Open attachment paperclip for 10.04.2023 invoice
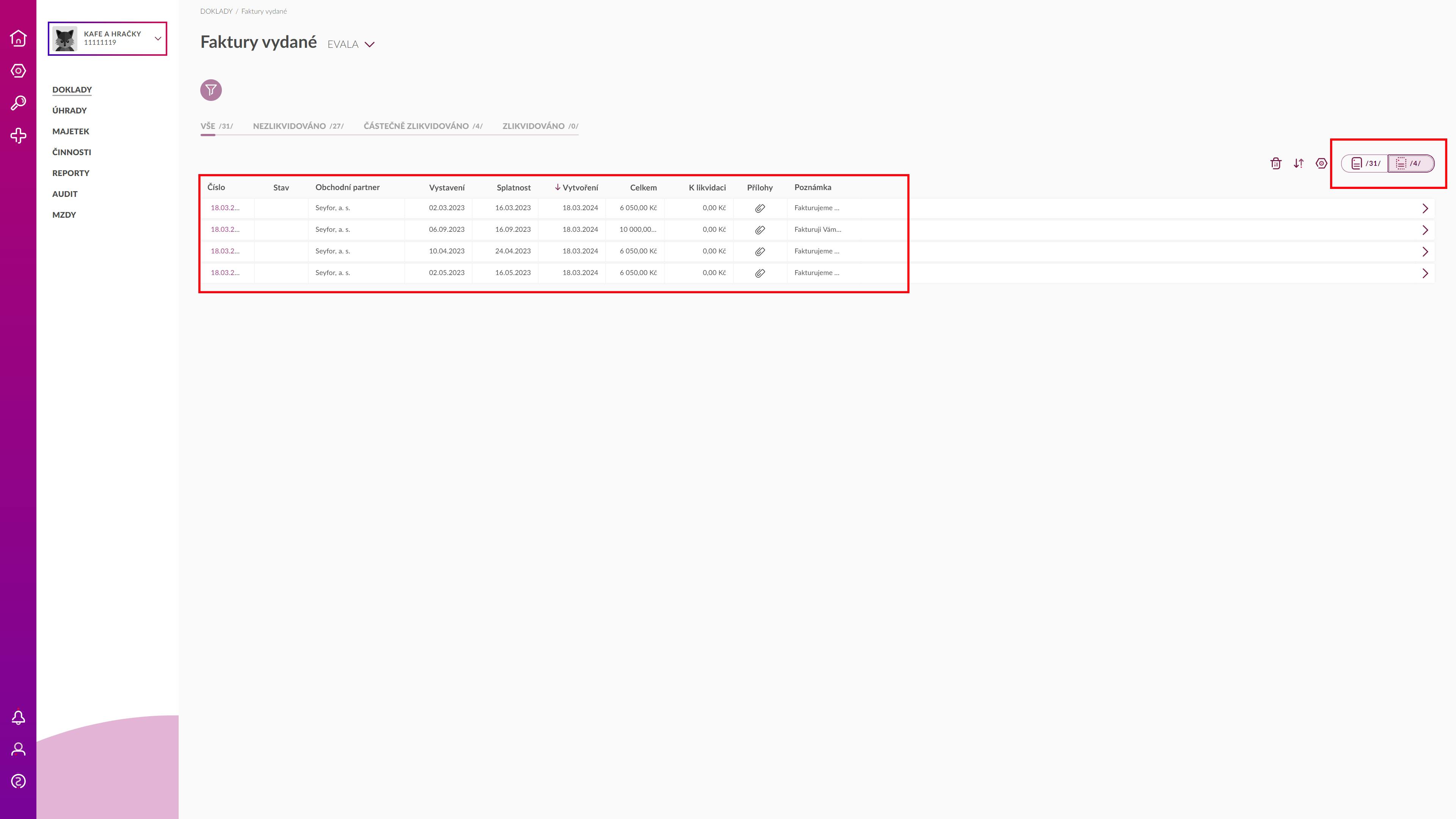This screenshot has height=819, width=1456. (760, 252)
